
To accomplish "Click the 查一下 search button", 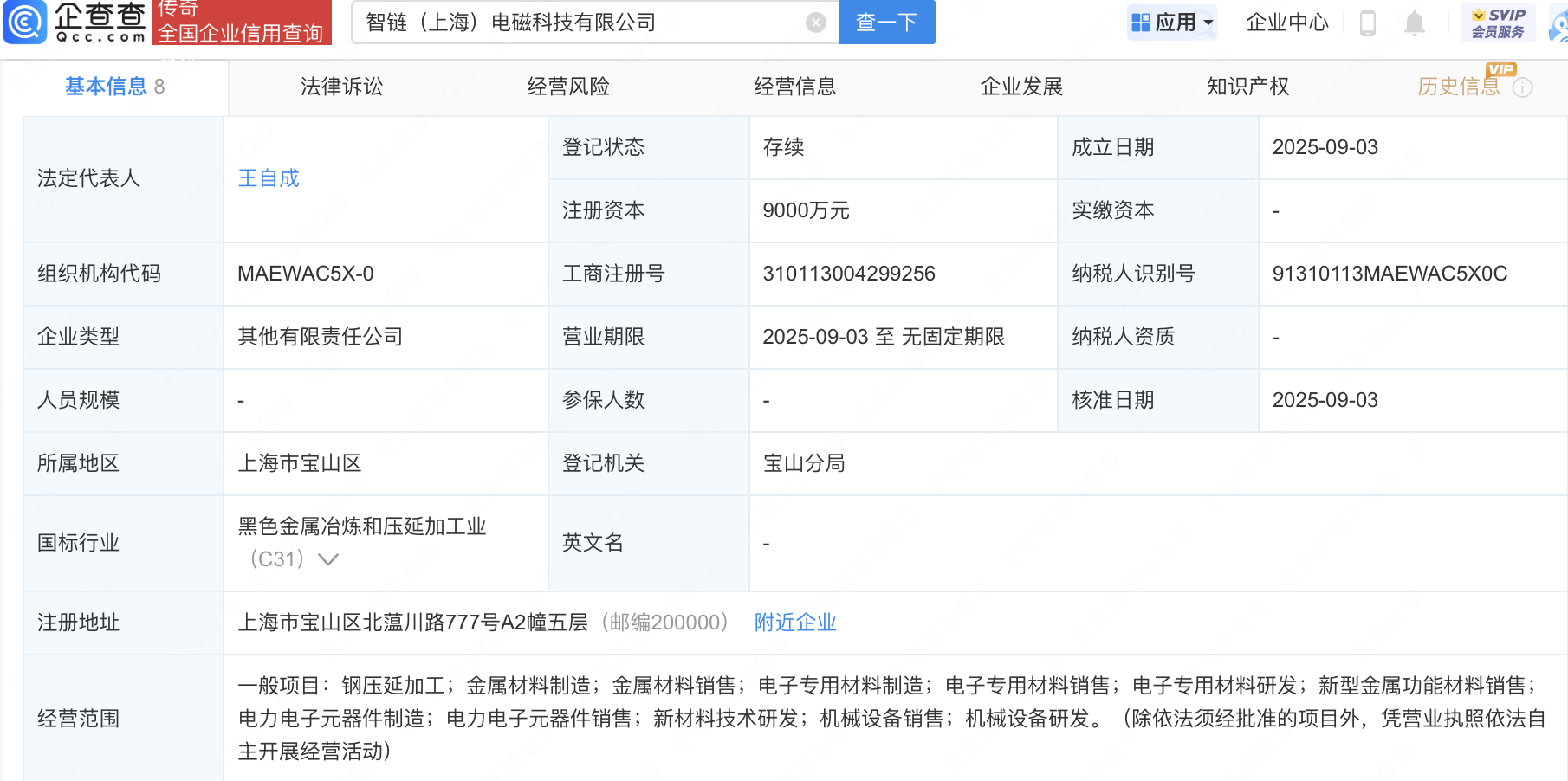I will pos(886,23).
